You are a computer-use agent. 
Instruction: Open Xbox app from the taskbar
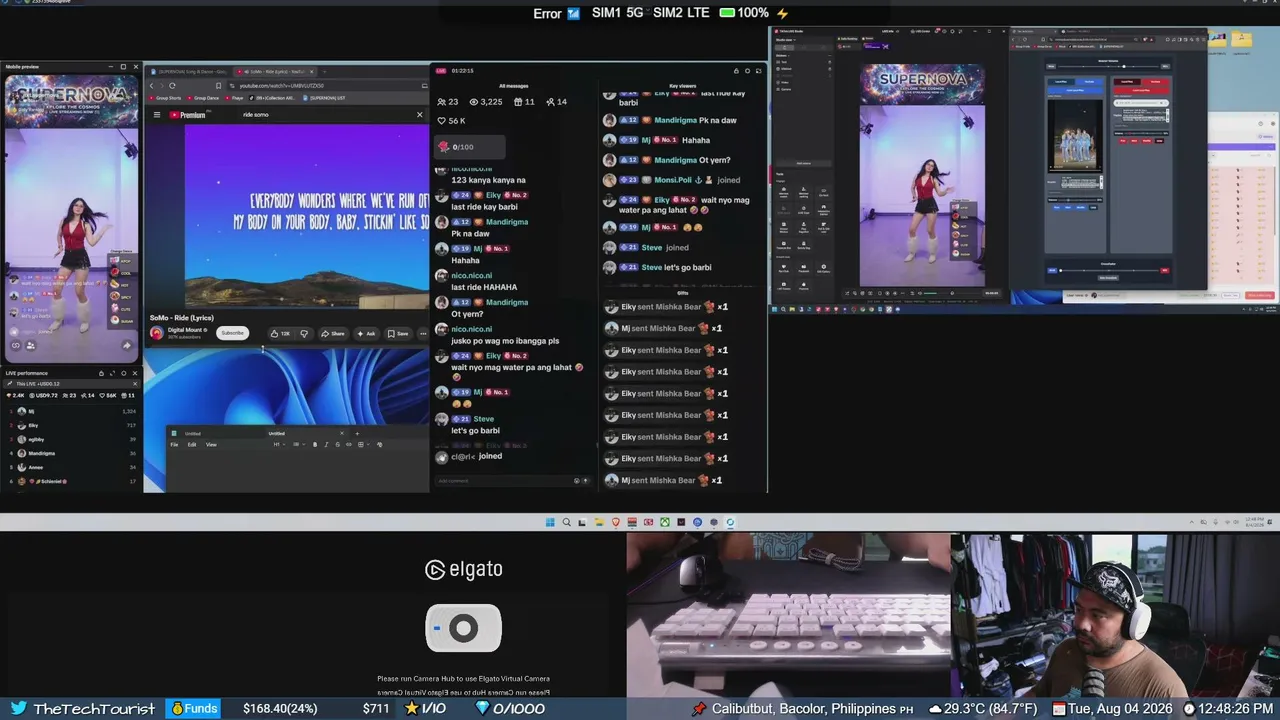[664, 522]
